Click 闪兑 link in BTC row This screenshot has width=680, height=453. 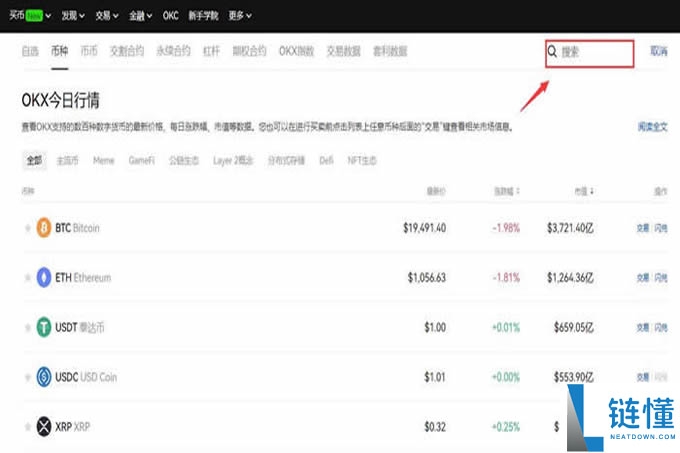[x=661, y=228]
